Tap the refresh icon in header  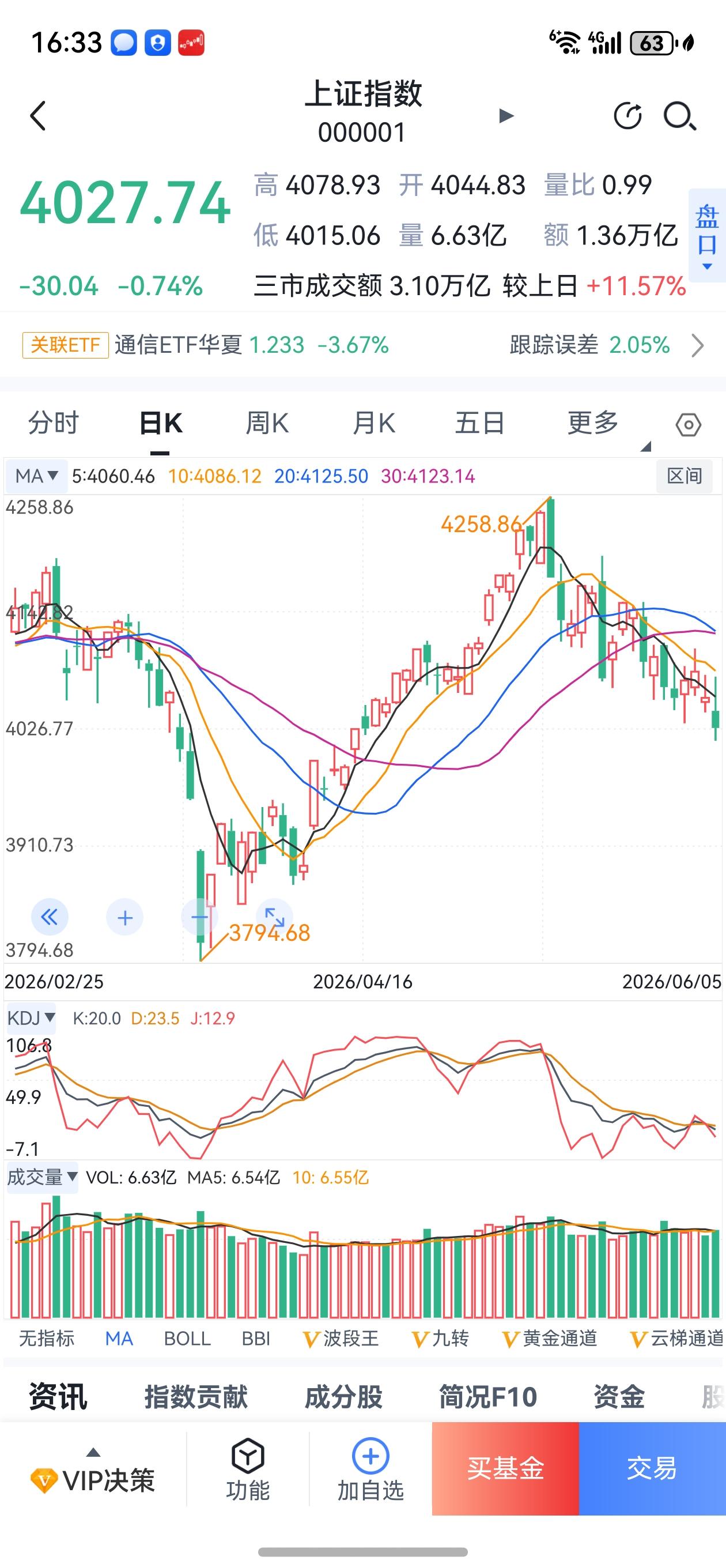pos(627,116)
